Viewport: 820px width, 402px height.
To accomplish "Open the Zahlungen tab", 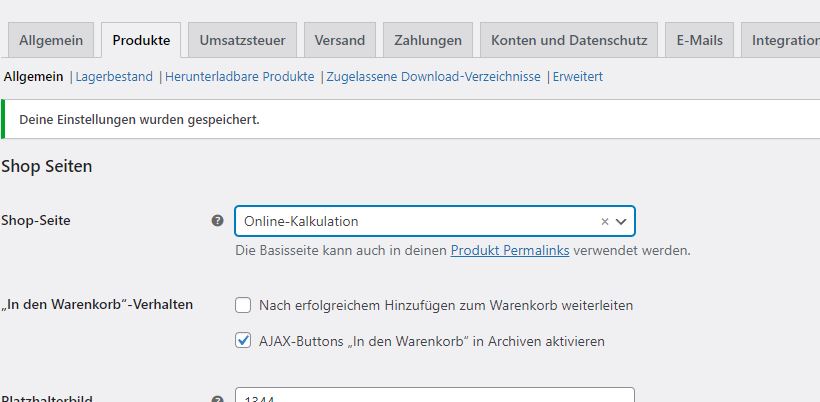I will (x=428, y=40).
